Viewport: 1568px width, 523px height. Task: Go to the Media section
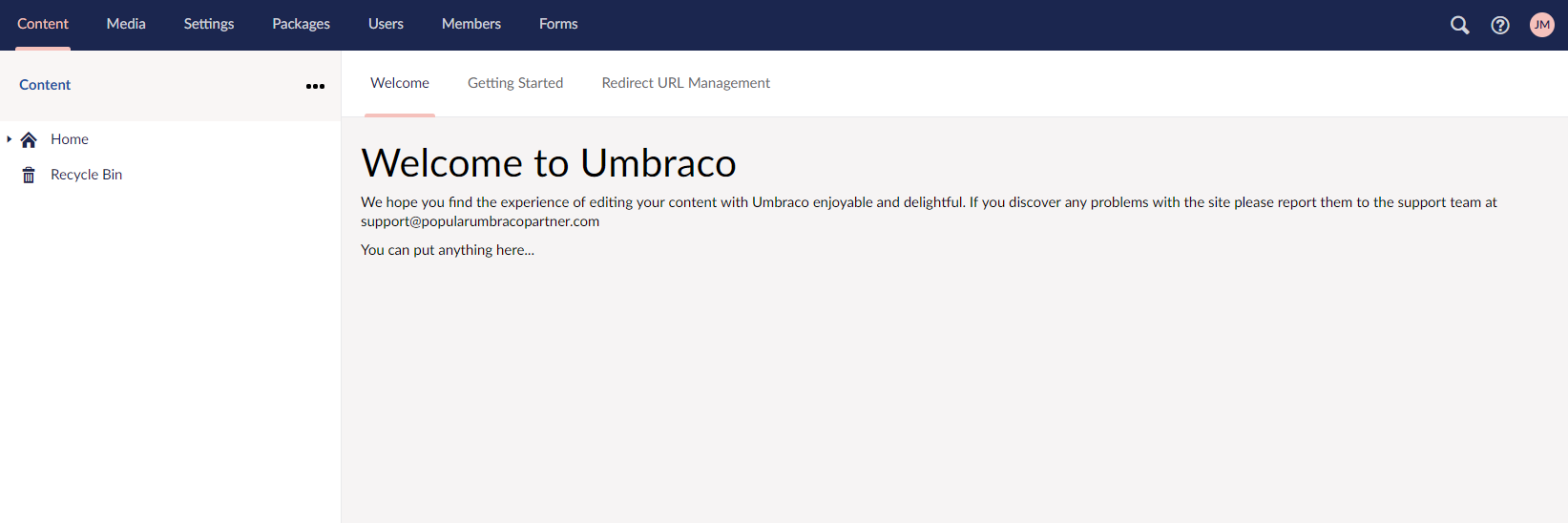click(126, 24)
